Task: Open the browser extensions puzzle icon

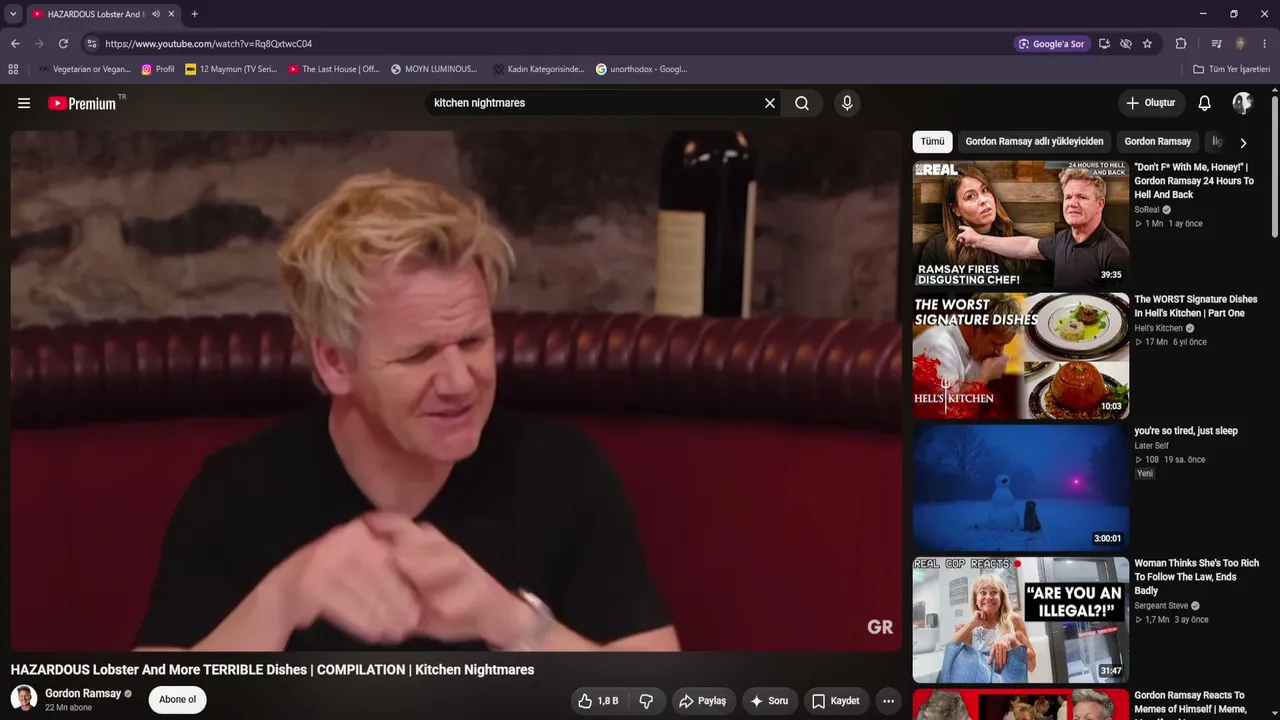Action: pyautogui.click(x=1181, y=44)
